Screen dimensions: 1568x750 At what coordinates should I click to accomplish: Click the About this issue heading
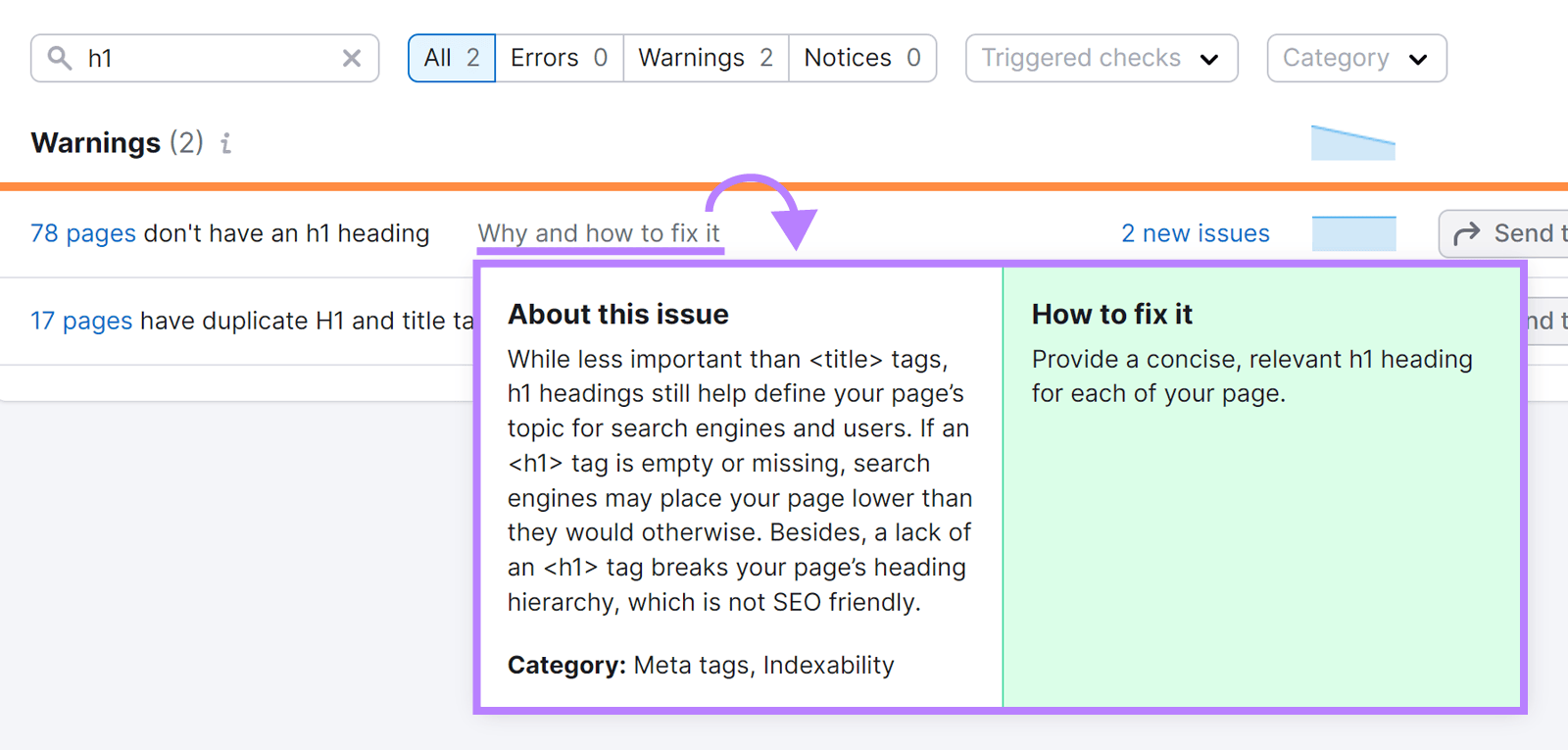[618, 314]
